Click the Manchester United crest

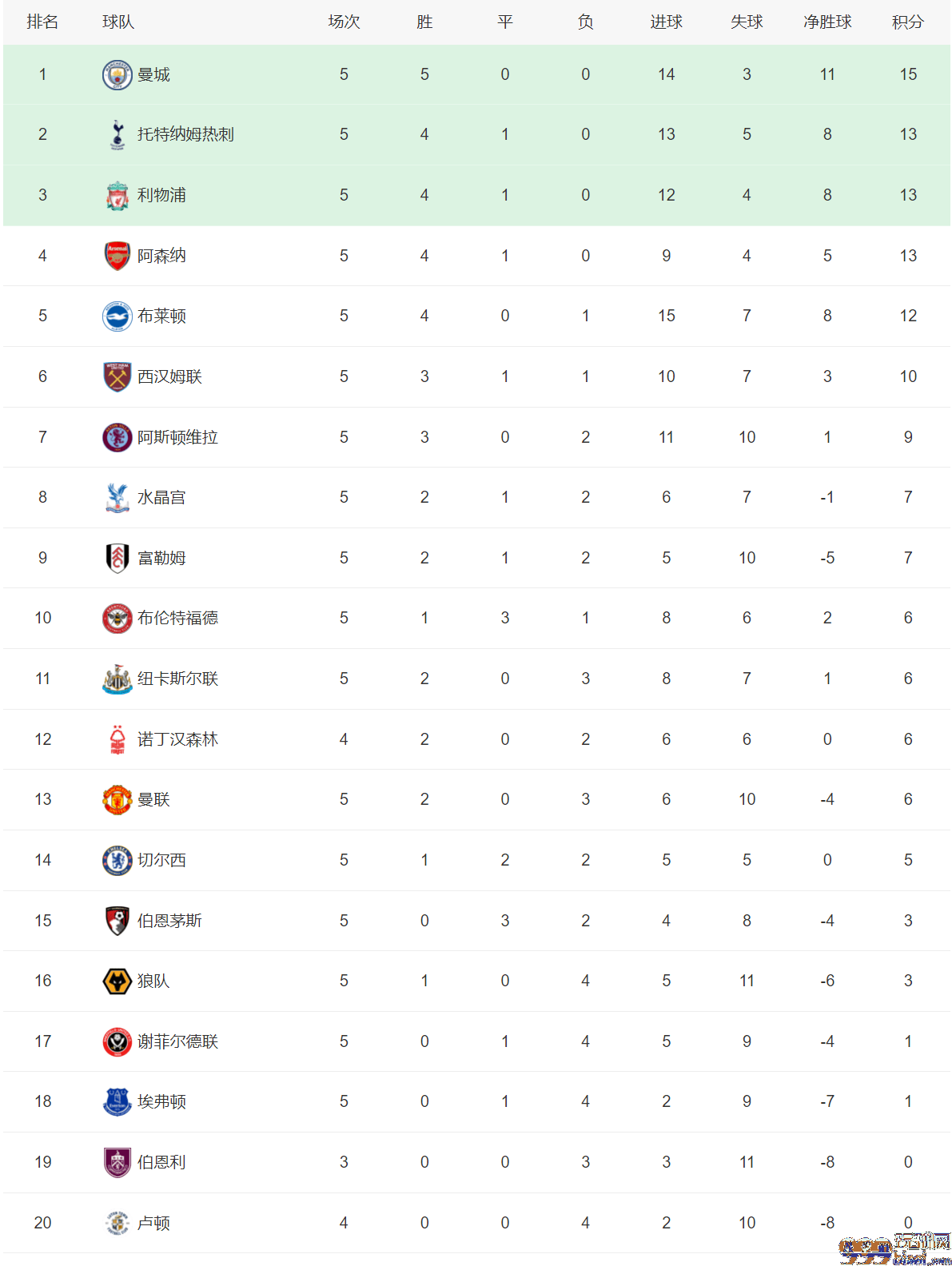coord(118,799)
